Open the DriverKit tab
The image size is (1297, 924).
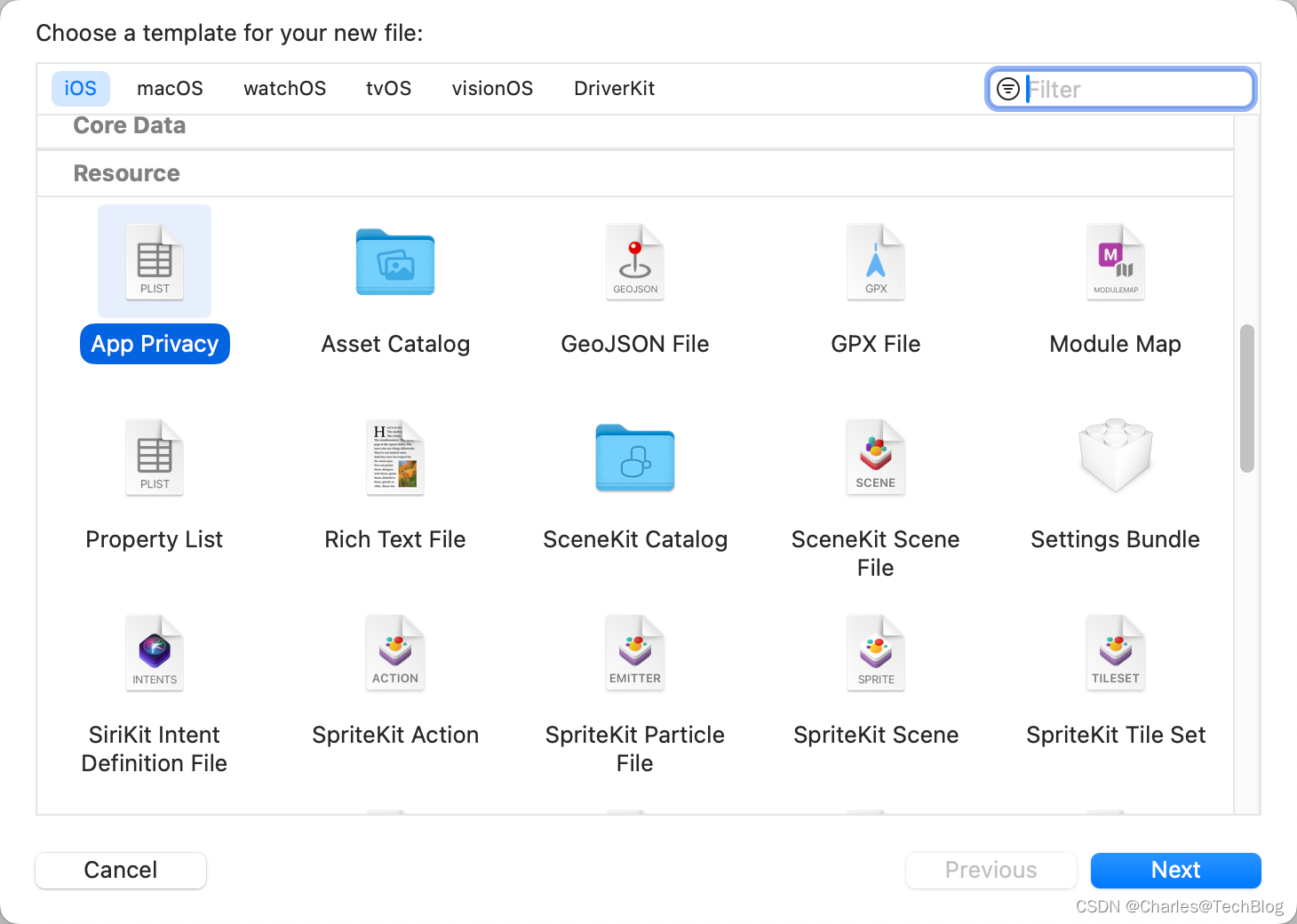pyautogui.click(x=614, y=89)
